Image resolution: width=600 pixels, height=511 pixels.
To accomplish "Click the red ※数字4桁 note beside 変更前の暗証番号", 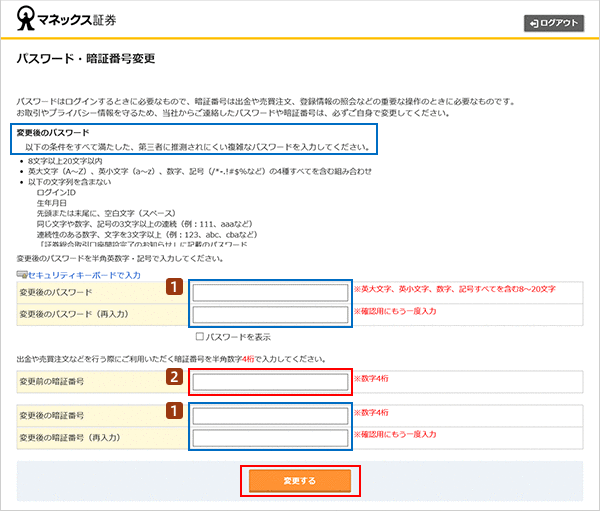I will click(x=371, y=379).
